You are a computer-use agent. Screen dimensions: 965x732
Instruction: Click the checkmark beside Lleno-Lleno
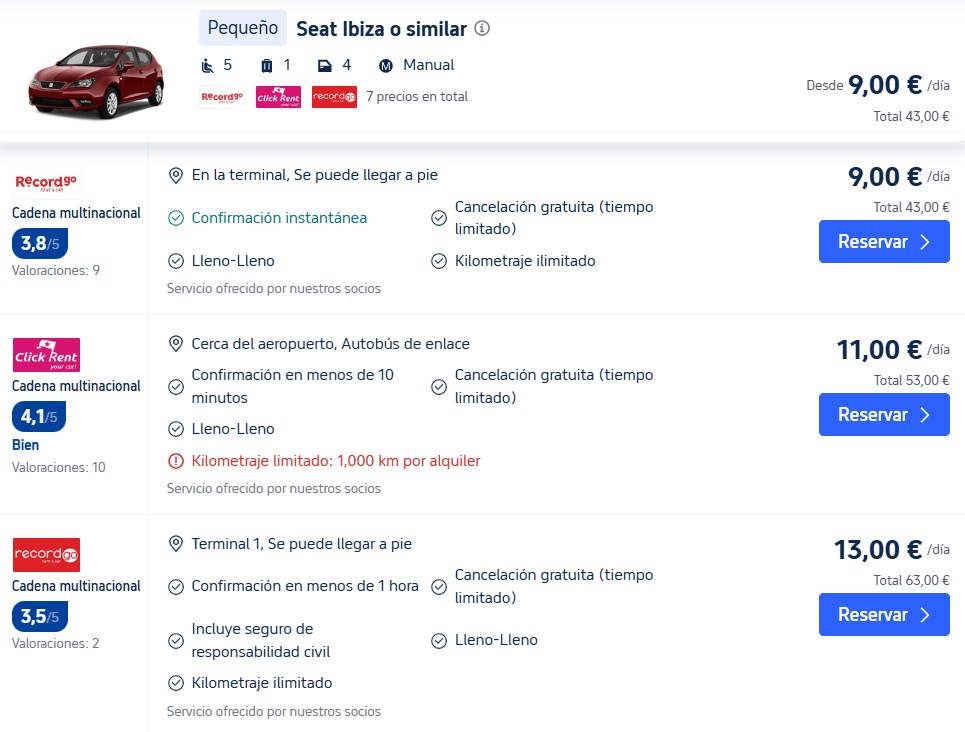coord(176,261)
